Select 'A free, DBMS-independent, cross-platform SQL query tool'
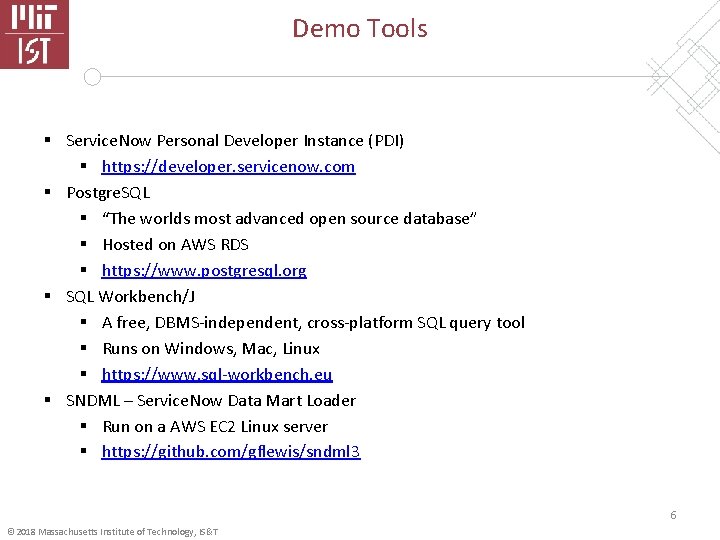 coord(313,323)
